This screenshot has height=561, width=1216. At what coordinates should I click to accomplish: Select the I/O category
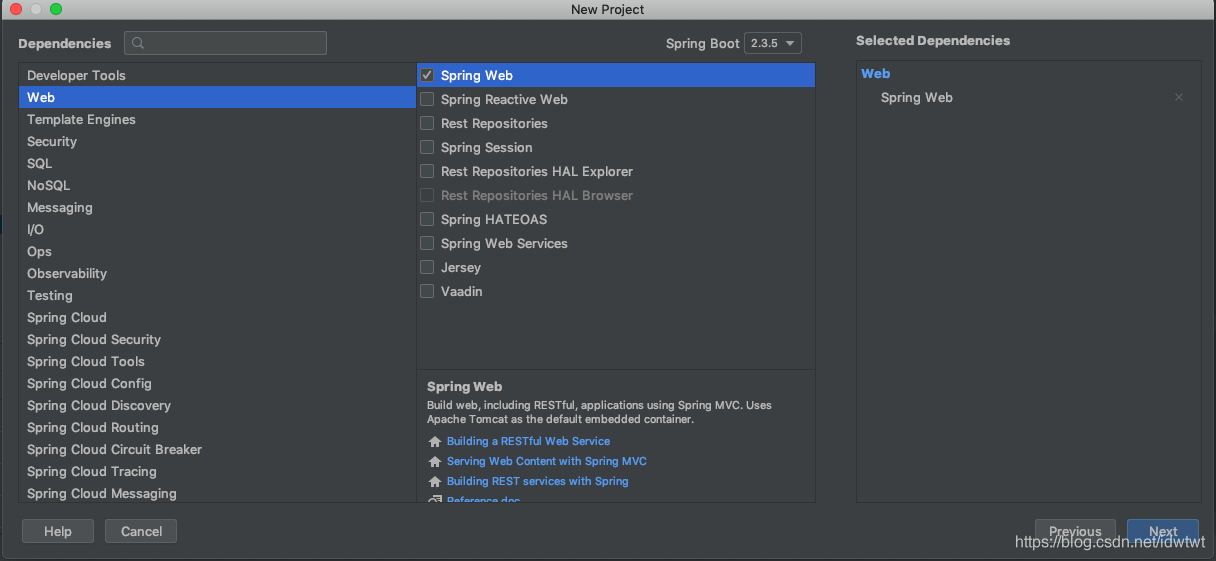pyautogui.click(x=217, y=229)
